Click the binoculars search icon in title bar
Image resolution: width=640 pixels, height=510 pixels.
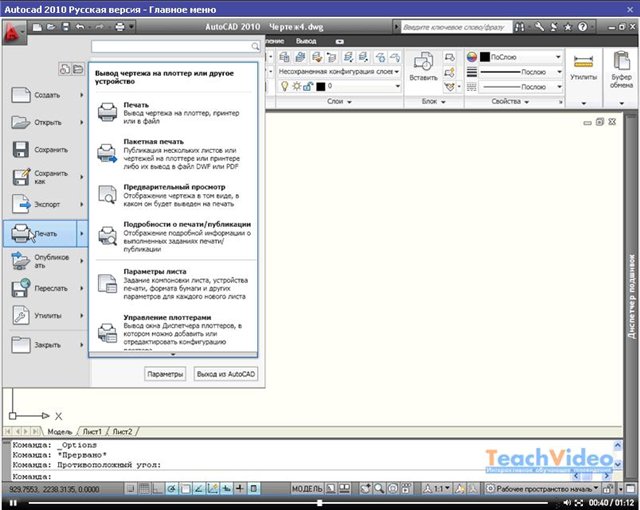tap(520, 27)
